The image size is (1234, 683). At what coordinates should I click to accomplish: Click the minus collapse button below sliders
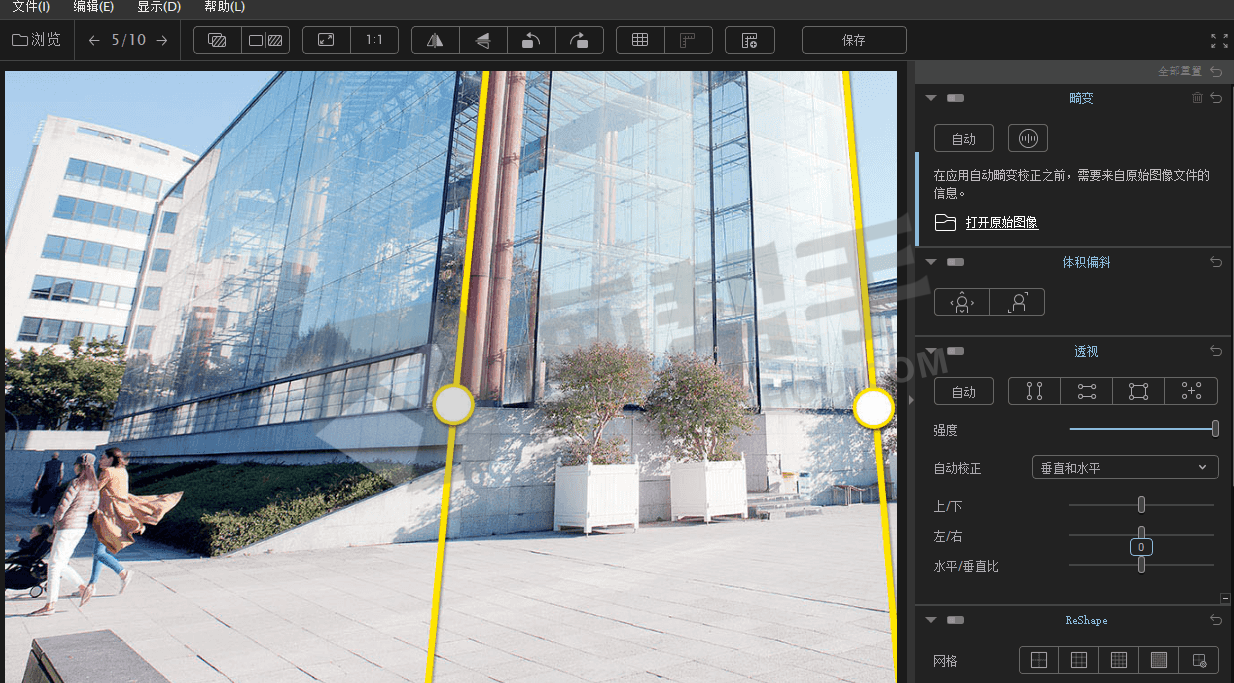click(1225, 598)
